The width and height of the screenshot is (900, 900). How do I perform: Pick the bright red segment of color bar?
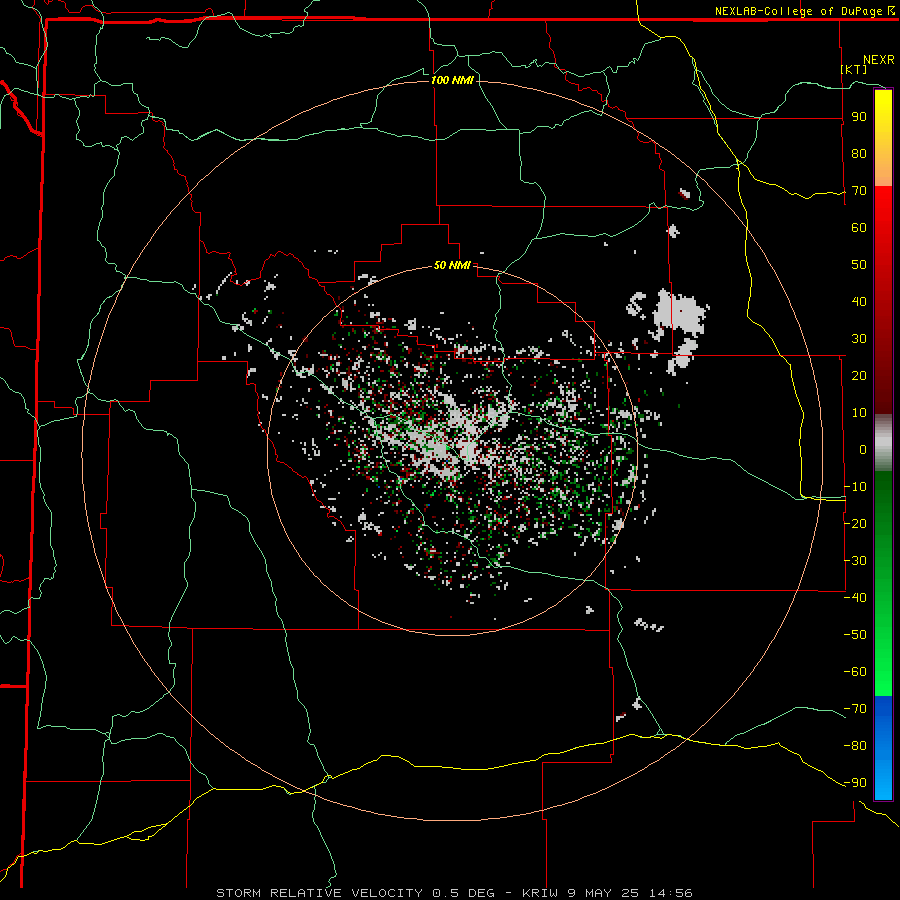[x=883, y=207]
